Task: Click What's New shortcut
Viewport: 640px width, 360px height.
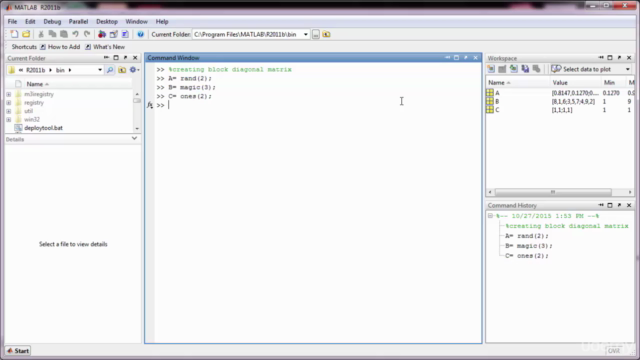Action: 105,47
